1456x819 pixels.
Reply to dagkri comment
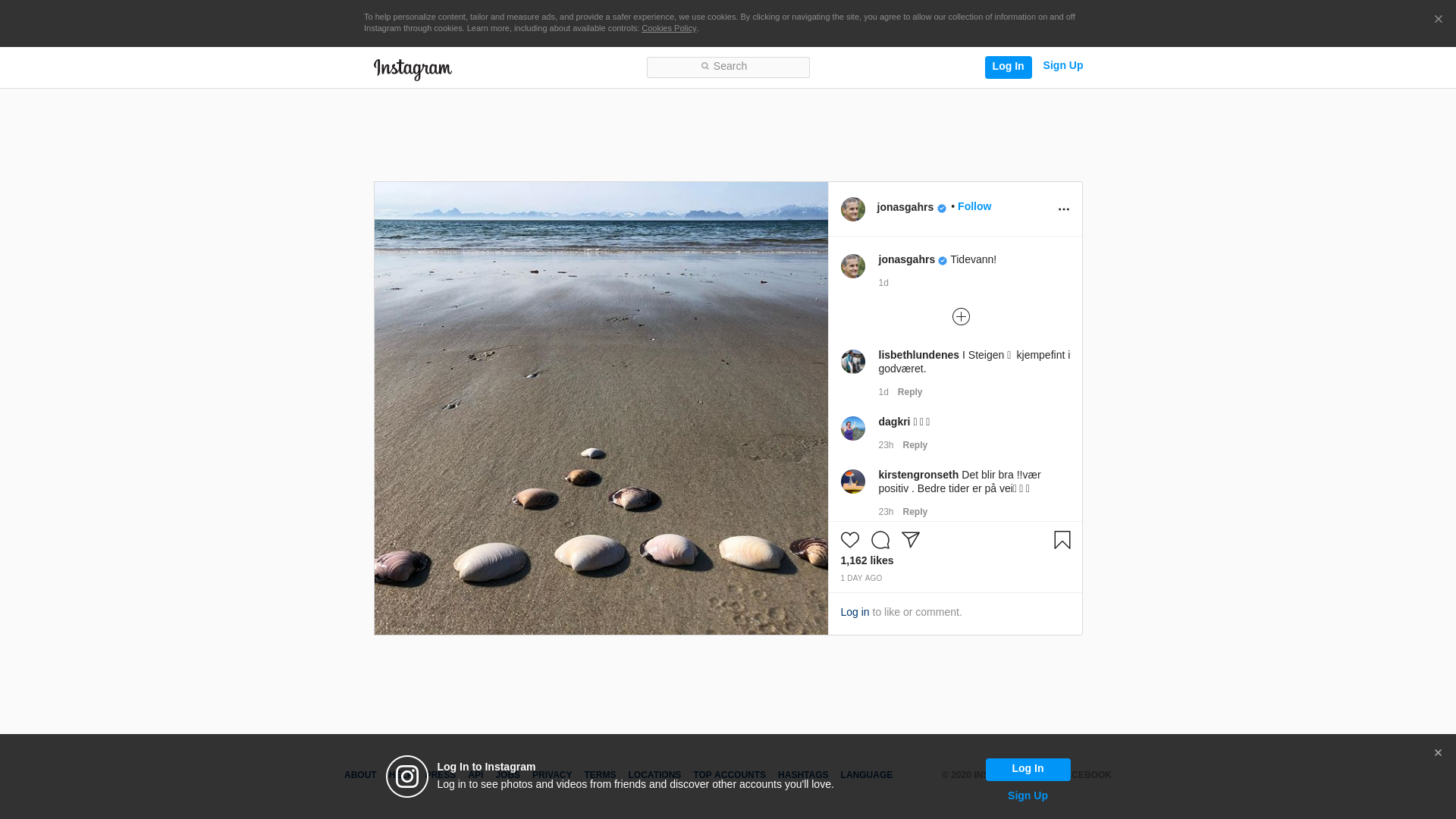915,445
